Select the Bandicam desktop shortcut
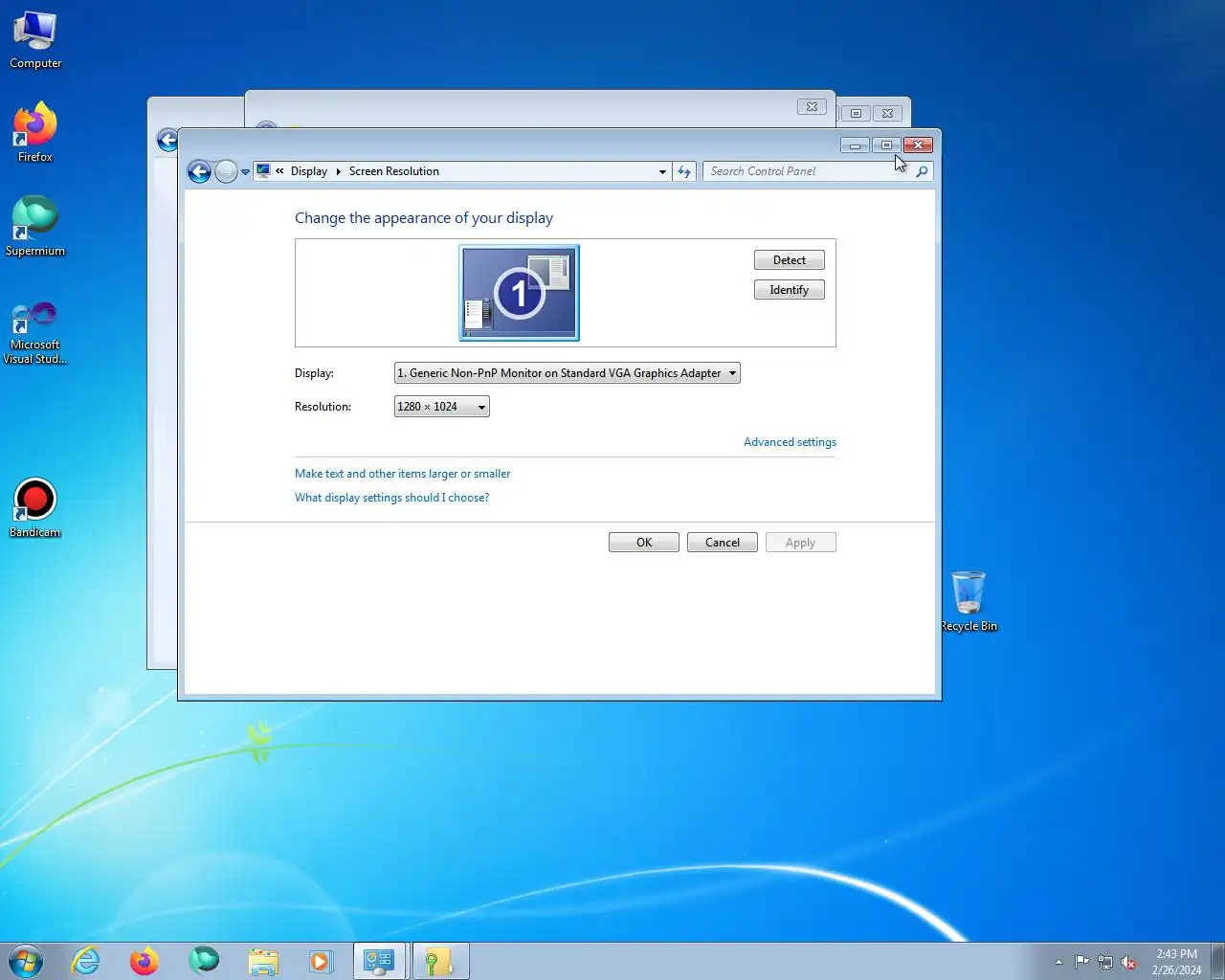This screenshot has height=980, width=1225. coord(35,508)
